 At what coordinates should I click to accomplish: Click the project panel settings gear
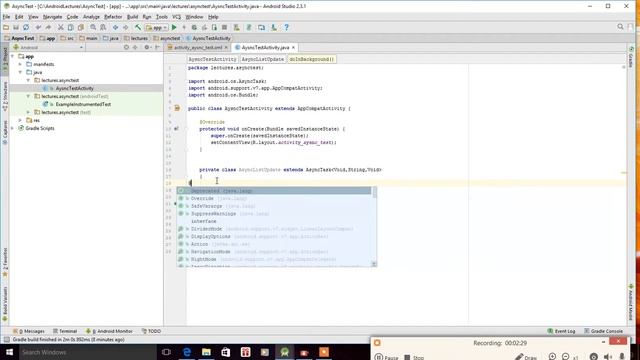147,47
